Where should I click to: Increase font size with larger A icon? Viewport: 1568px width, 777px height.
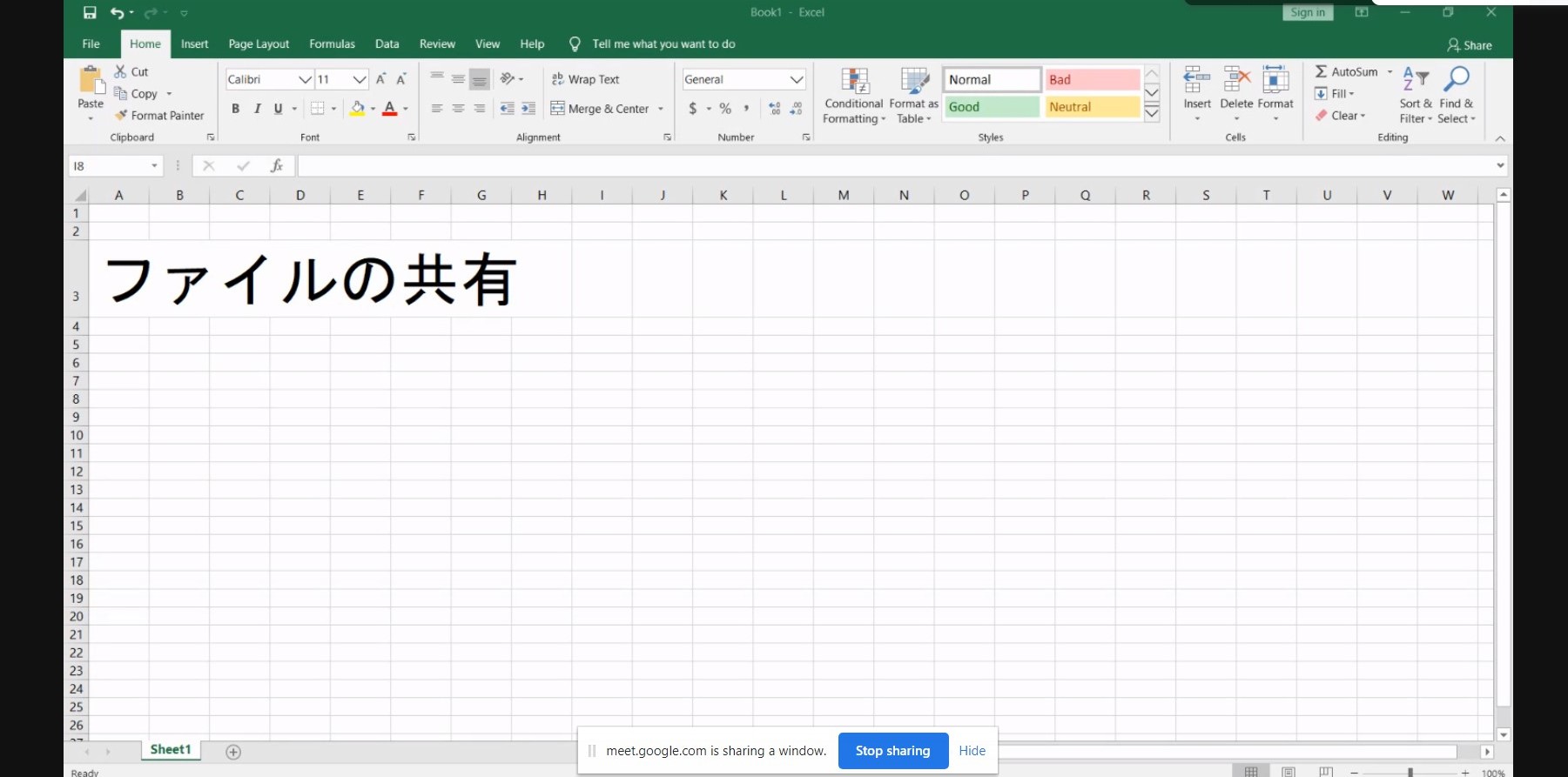click(380, 79)
